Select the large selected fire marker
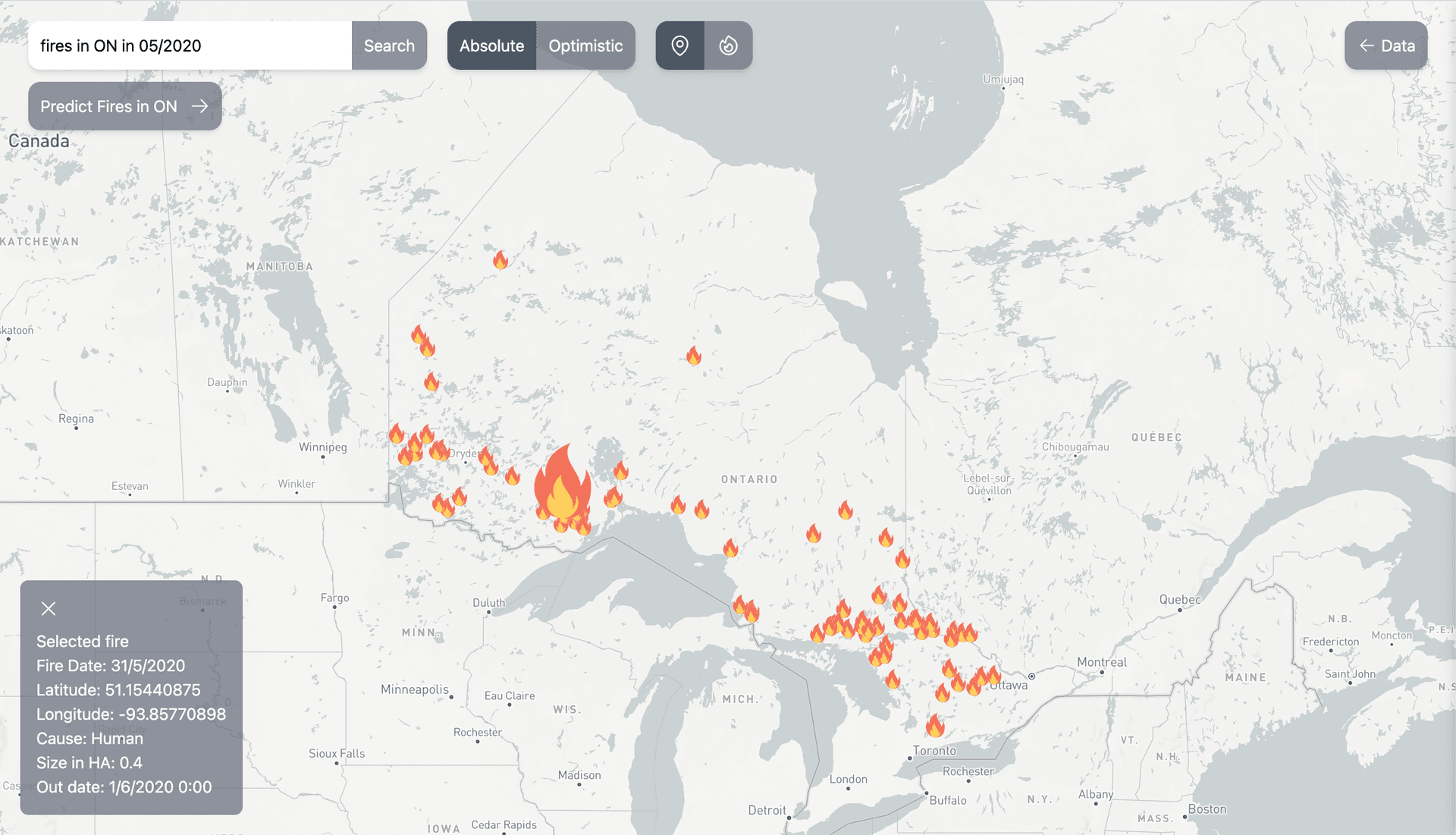The width and height of the screenshot is (1456, 835). click(562, 484)
